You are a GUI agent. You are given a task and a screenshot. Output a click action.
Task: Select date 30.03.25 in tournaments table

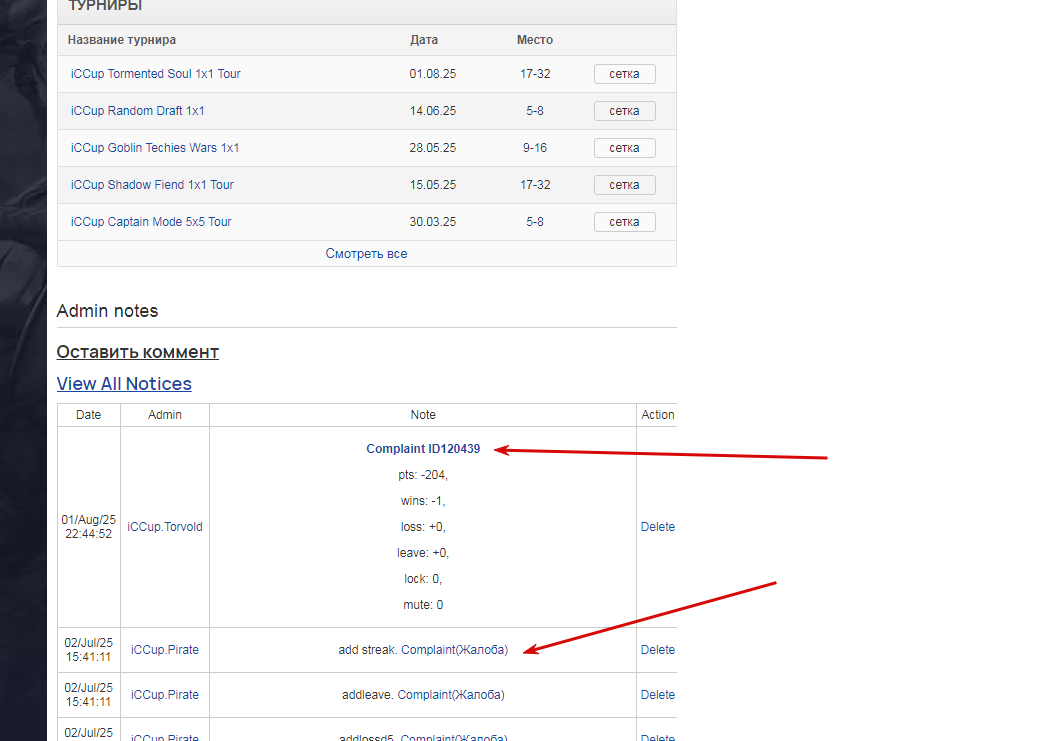pos(433,222)
